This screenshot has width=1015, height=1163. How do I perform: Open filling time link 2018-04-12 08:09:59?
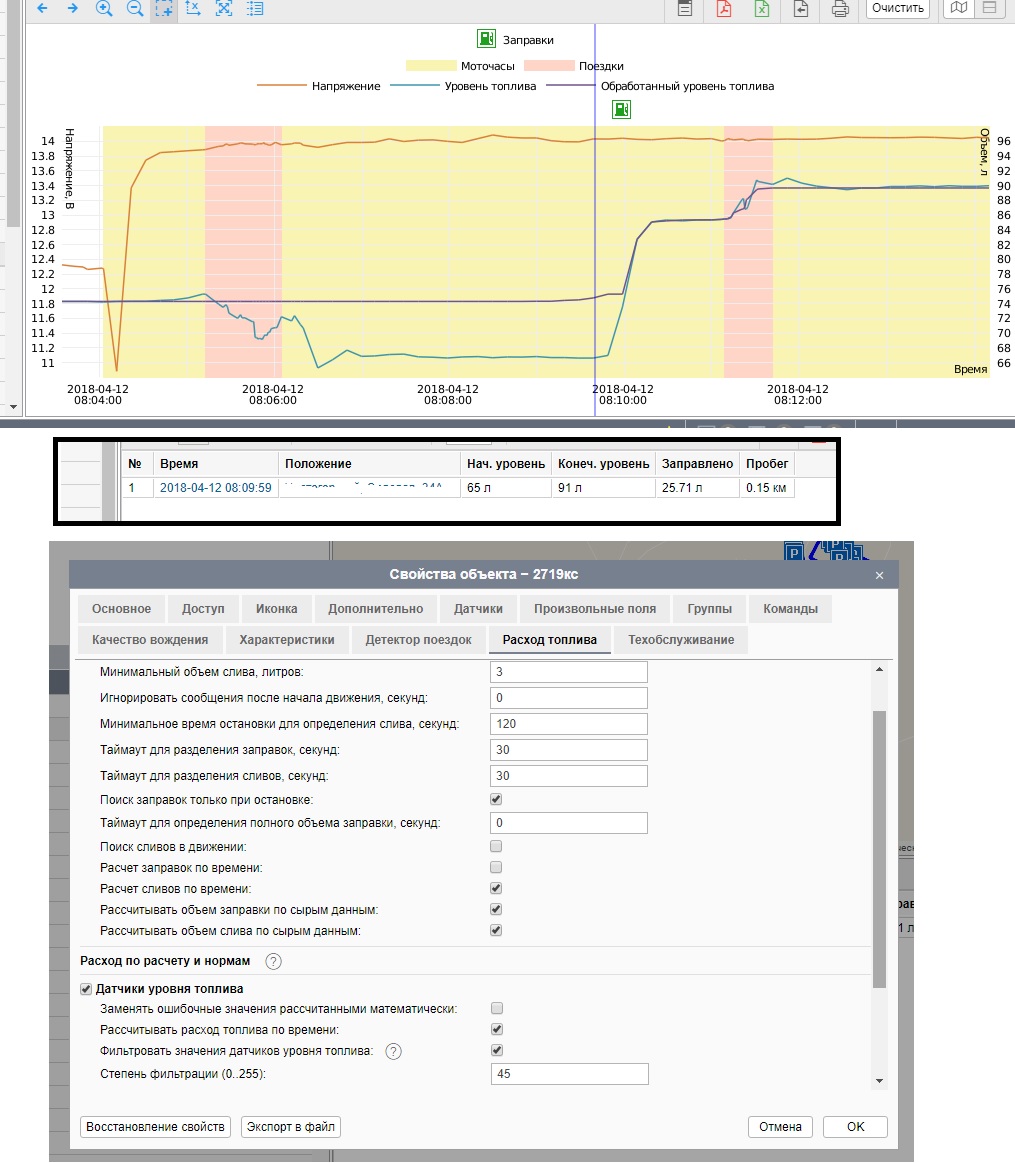[x=215, y=488]
